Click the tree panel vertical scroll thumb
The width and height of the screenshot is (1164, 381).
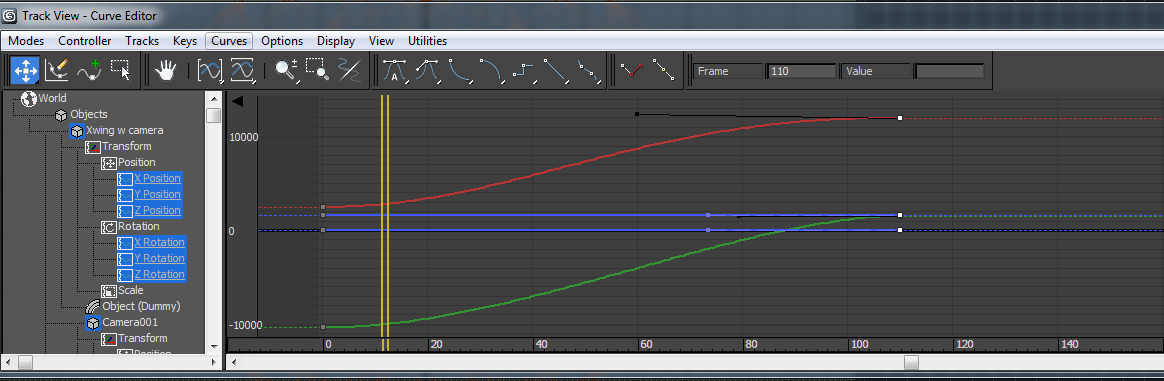tap(214, 116)
